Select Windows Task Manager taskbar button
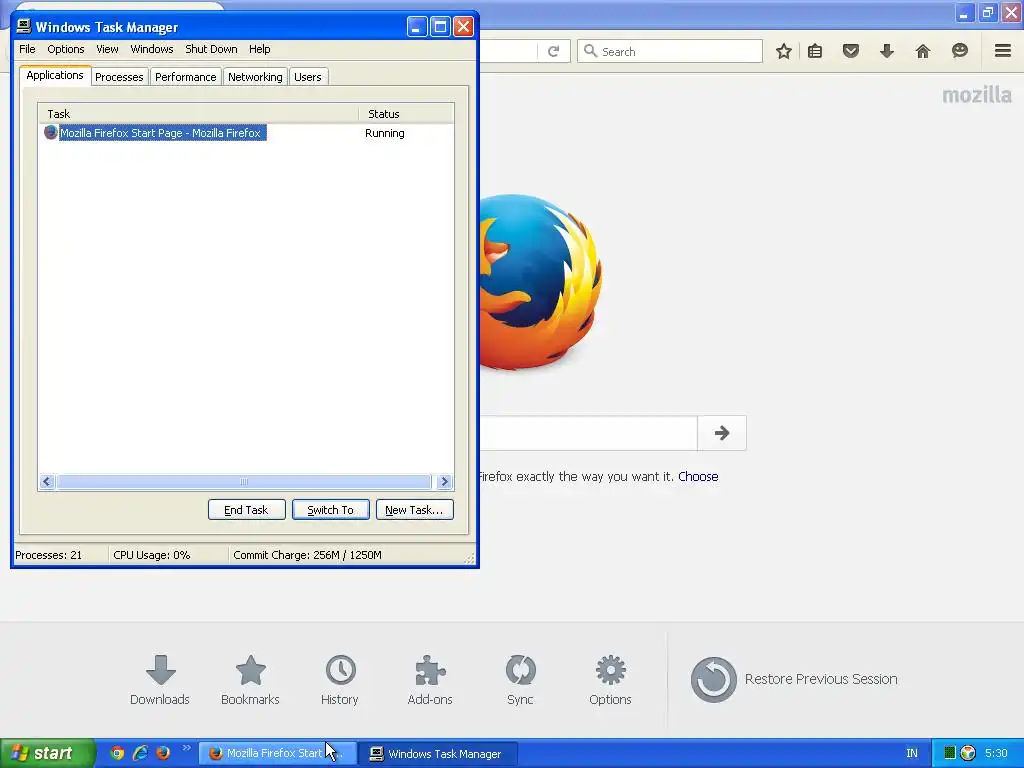Screen dimensions: 1024x768 [x=440, y=754]
